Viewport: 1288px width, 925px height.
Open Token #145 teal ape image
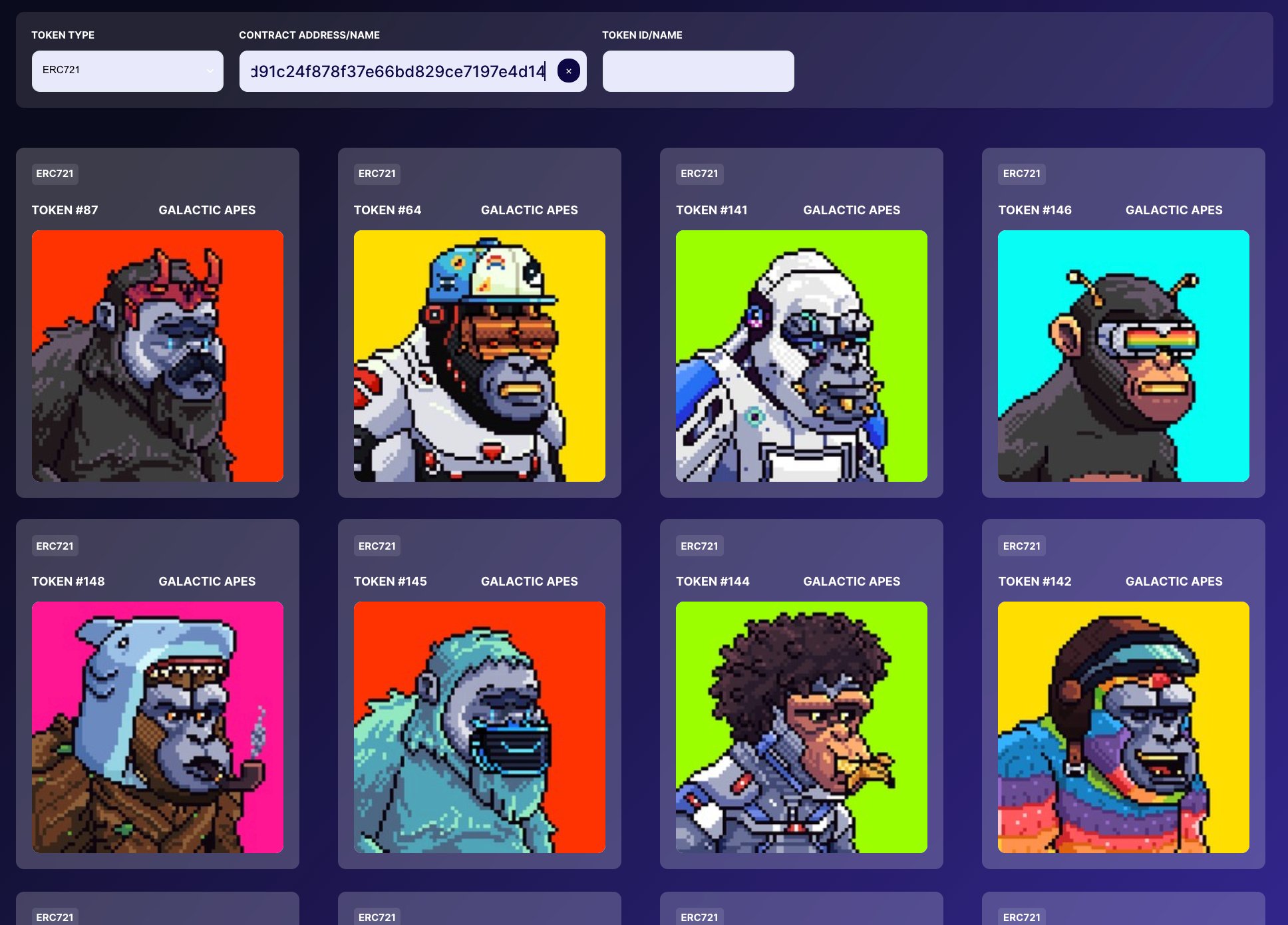[x=480, y=727]
